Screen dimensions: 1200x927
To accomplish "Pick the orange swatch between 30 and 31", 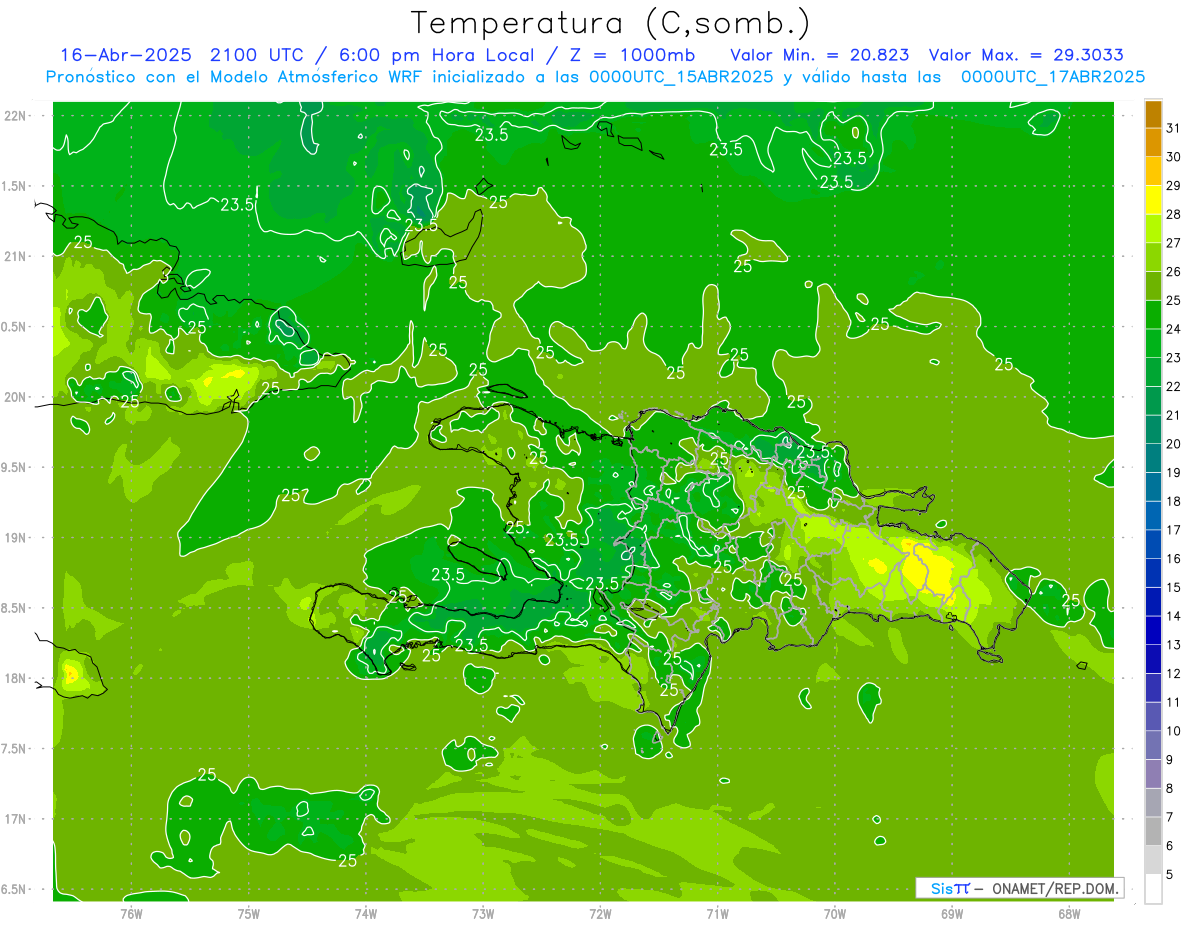I will click(x=1153, y=142).
